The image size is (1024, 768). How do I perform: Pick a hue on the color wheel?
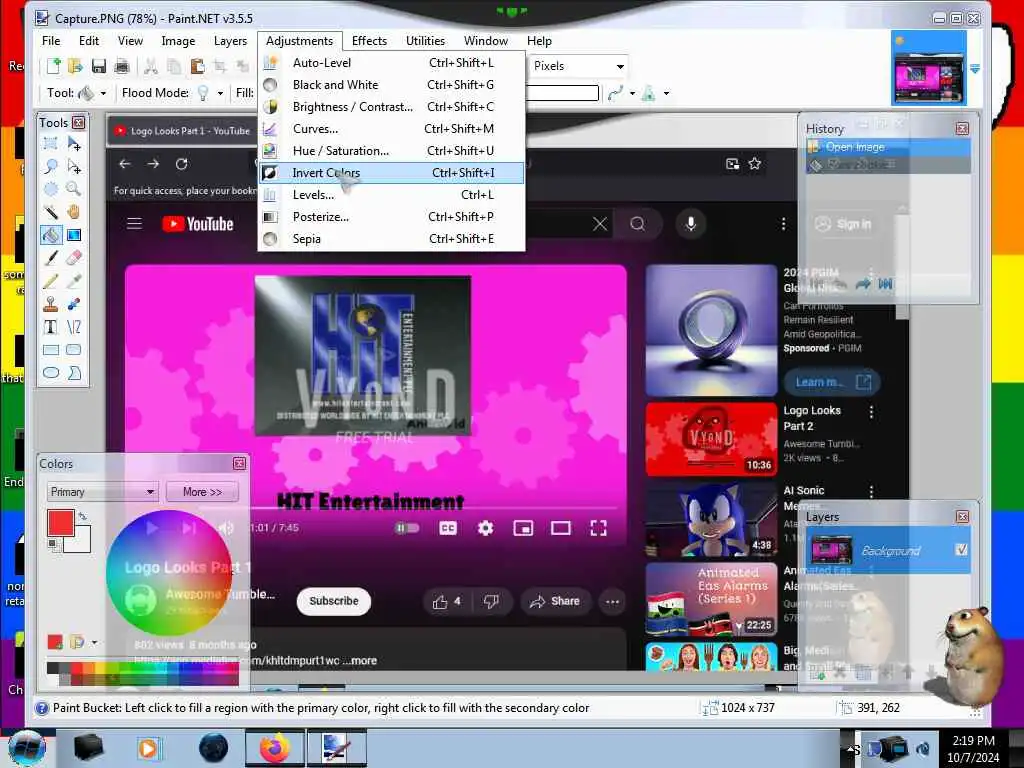[x=169, y=573]
